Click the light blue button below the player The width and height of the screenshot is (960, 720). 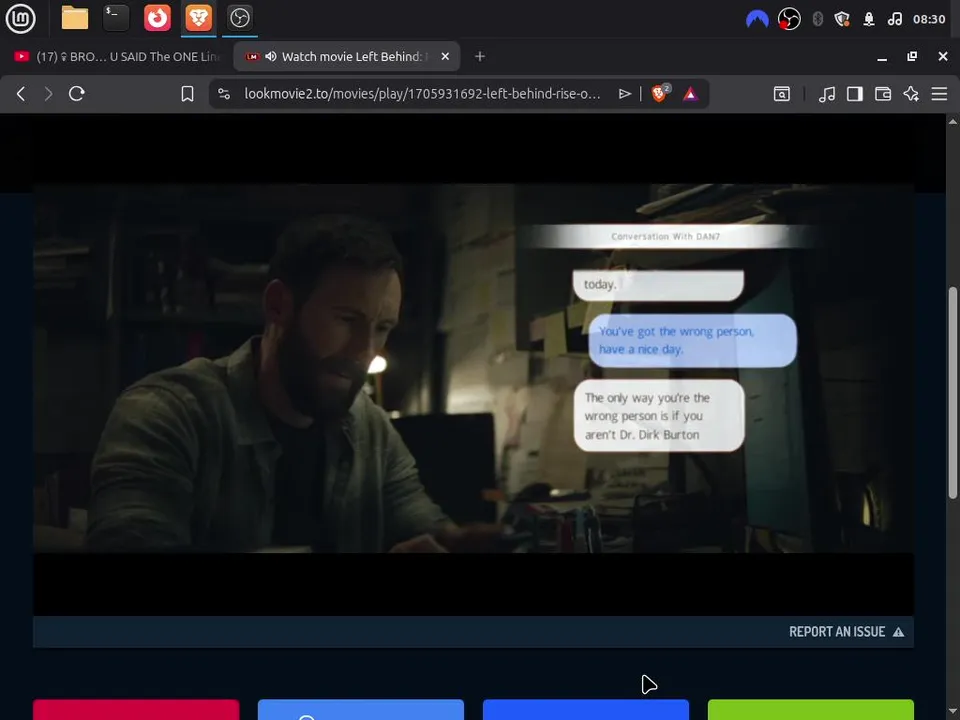(361, 710)
